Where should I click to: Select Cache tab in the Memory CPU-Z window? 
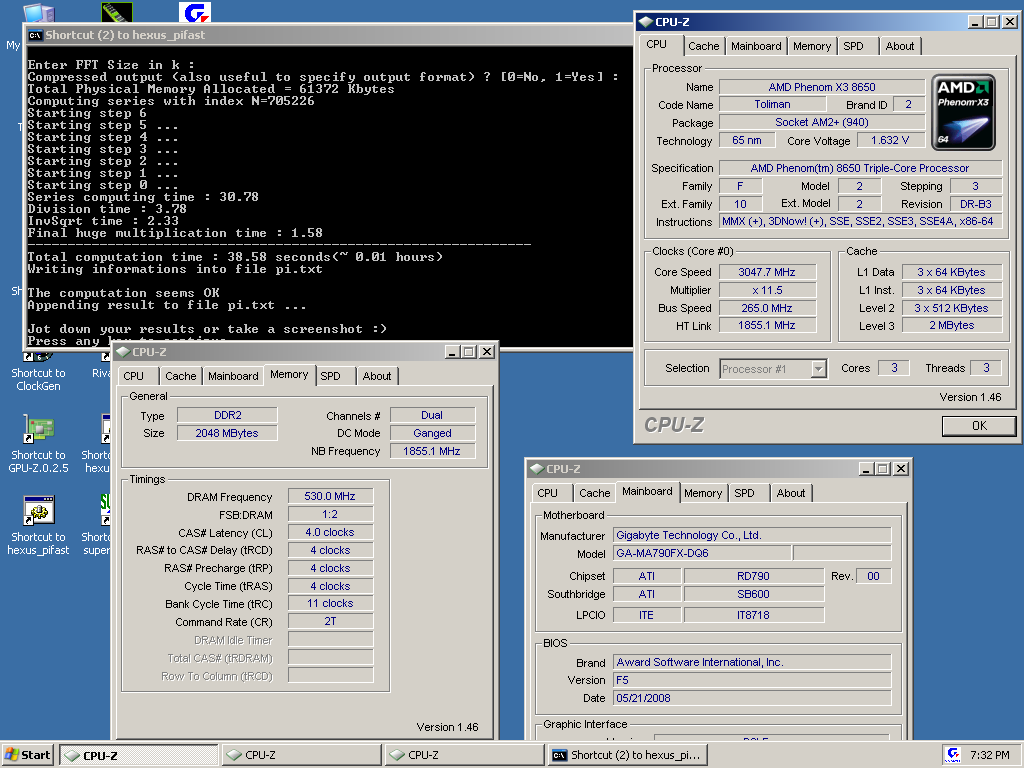click(x=180, y=376)
